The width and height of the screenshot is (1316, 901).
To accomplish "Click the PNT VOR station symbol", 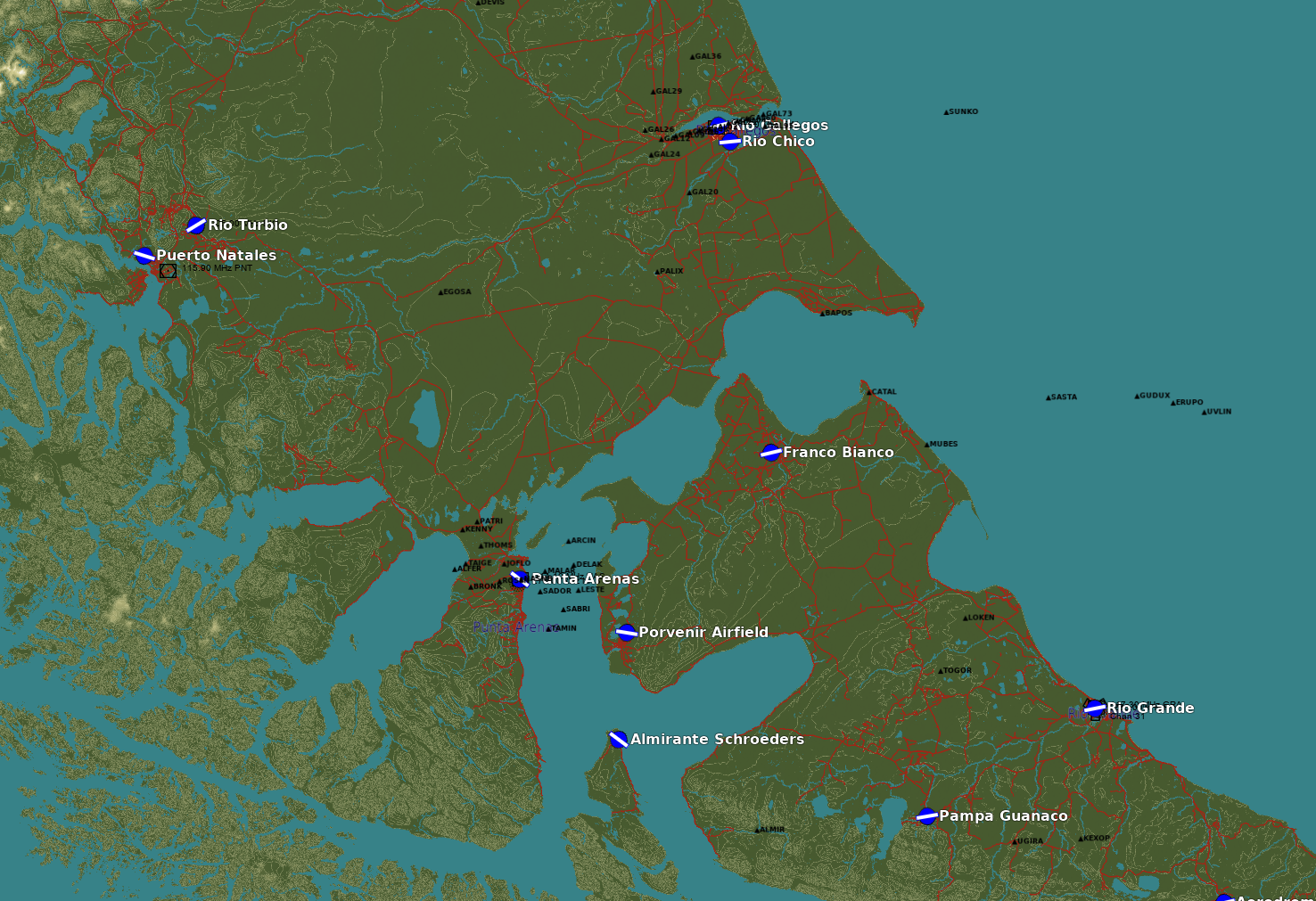I will (168, 270).
